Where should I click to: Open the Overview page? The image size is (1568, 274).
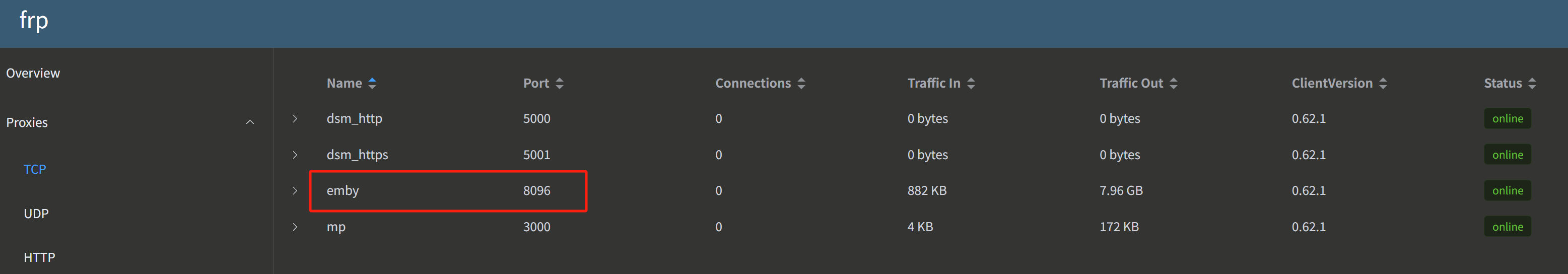33,73
